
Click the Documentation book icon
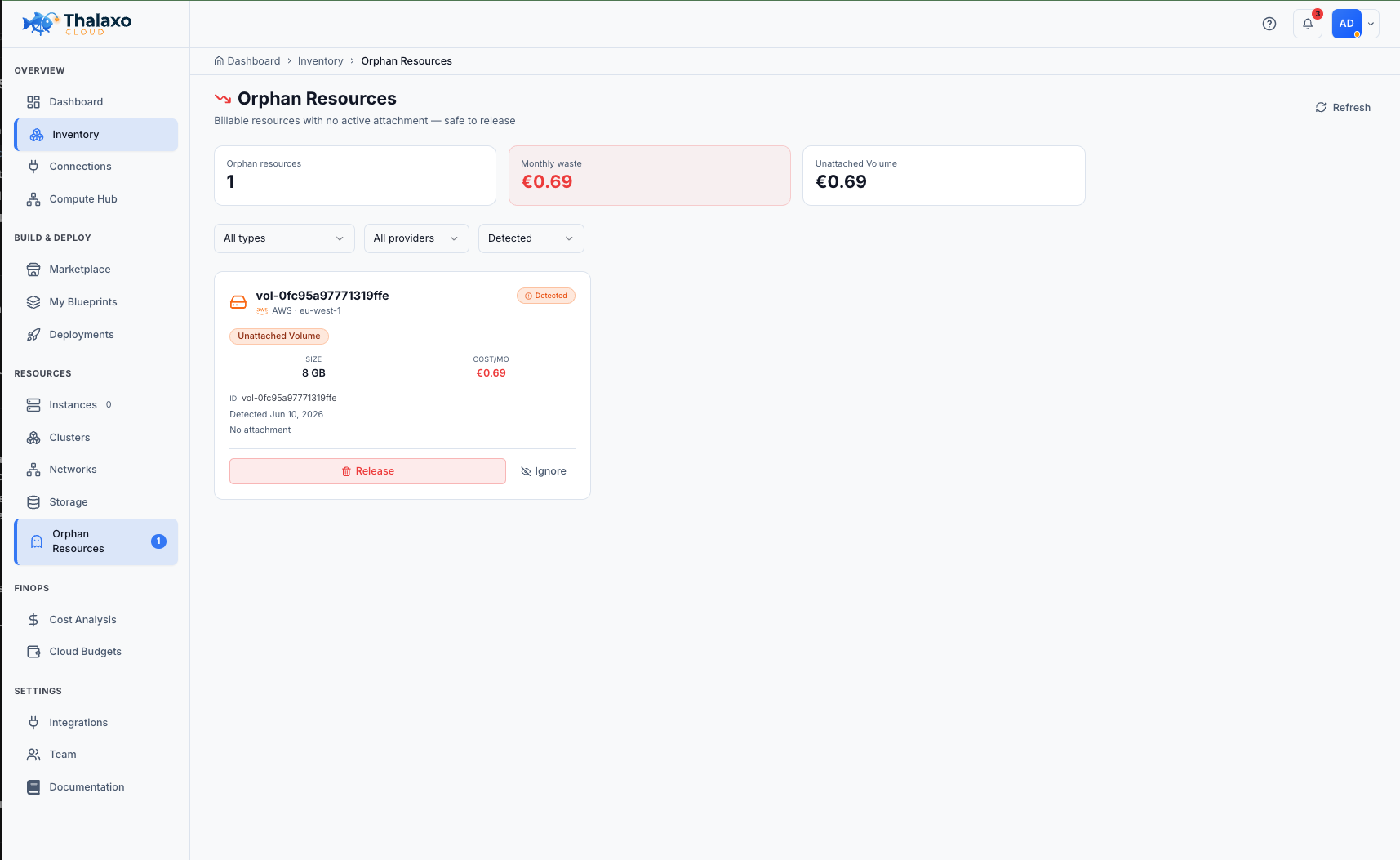33,787
